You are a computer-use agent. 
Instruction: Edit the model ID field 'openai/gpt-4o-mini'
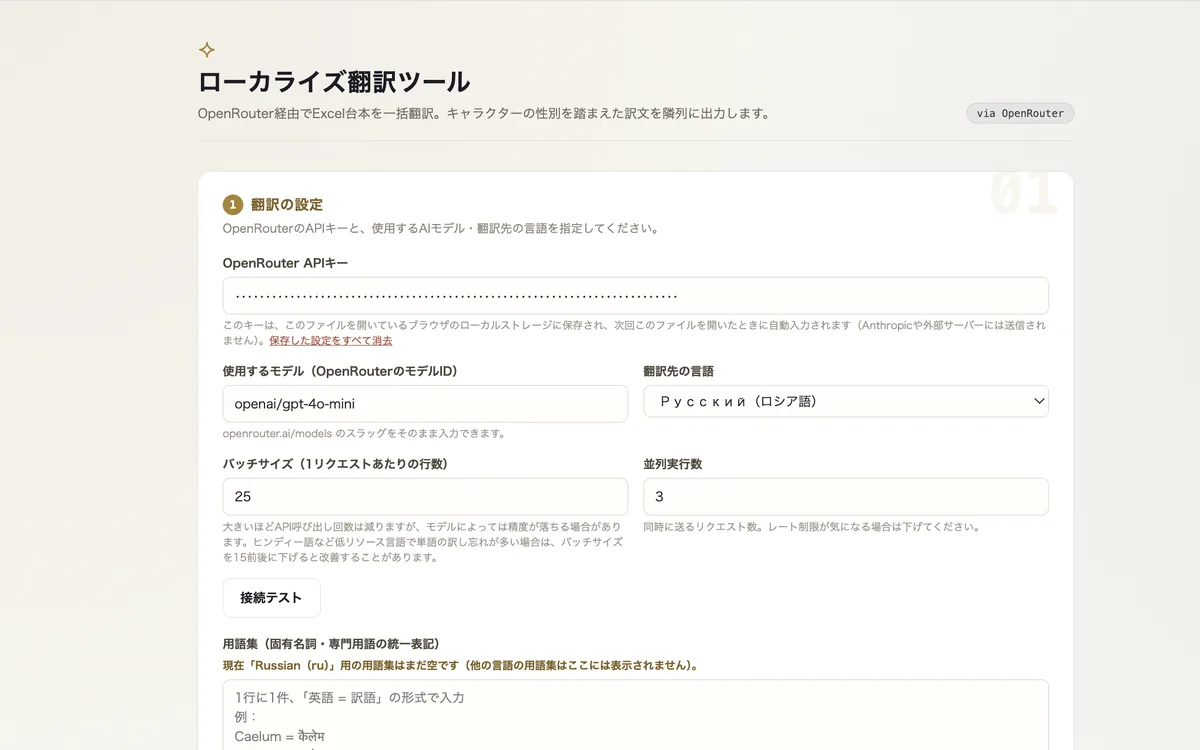[425, 404]
